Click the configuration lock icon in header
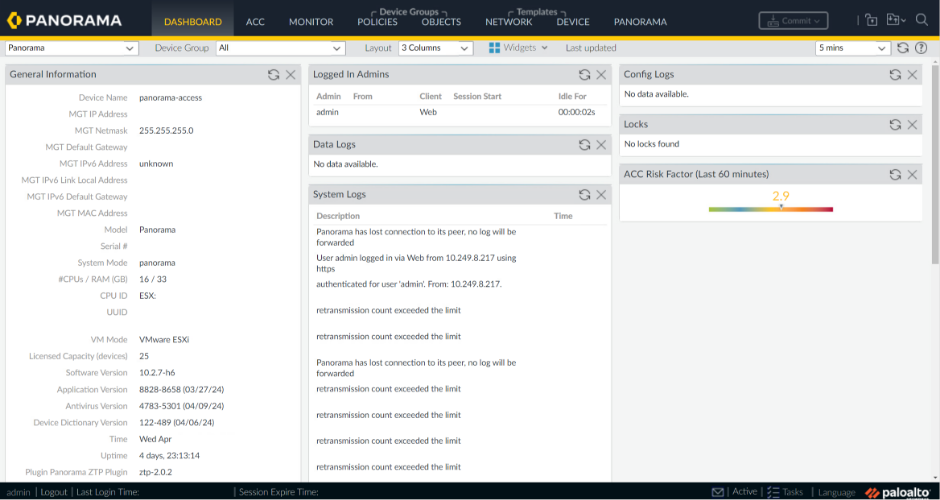The image size is (940, 500). point(871,20)
